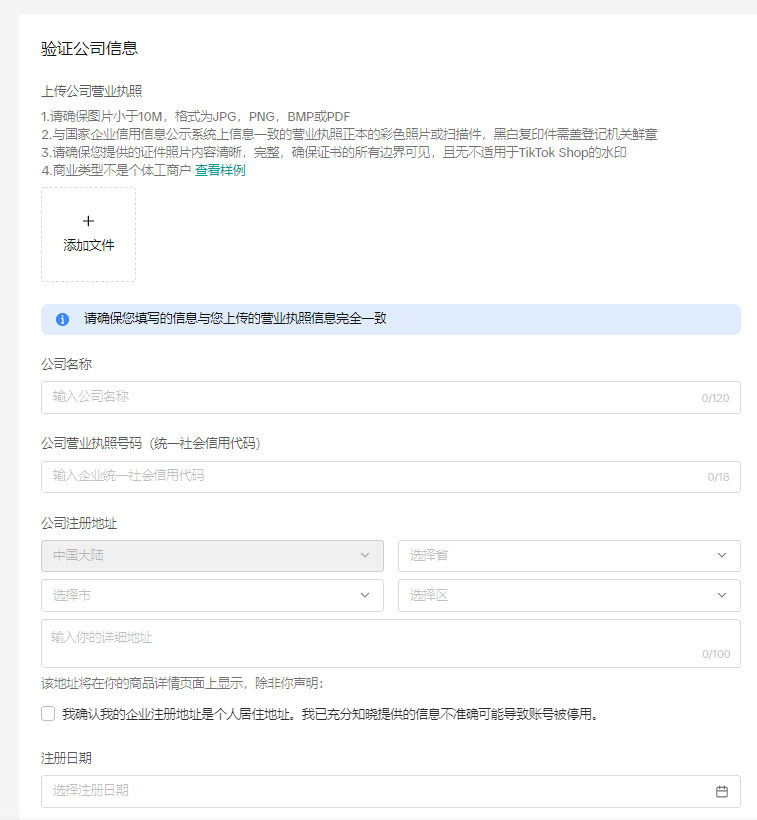Expand the 选择区 district dropdown
The image size is (757, 820).
(568, 595)
